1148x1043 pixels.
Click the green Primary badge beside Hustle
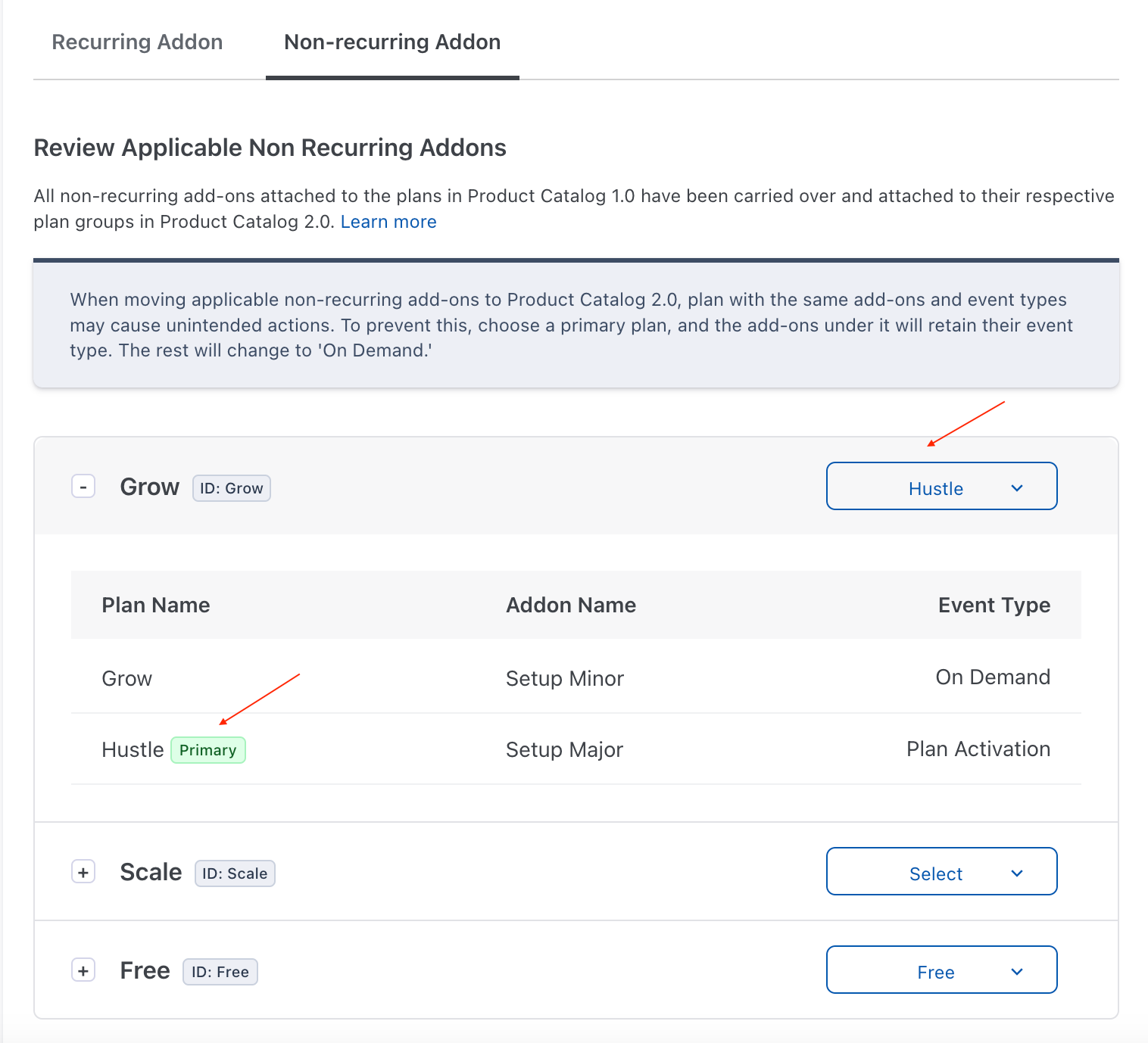tap(208, 750)
